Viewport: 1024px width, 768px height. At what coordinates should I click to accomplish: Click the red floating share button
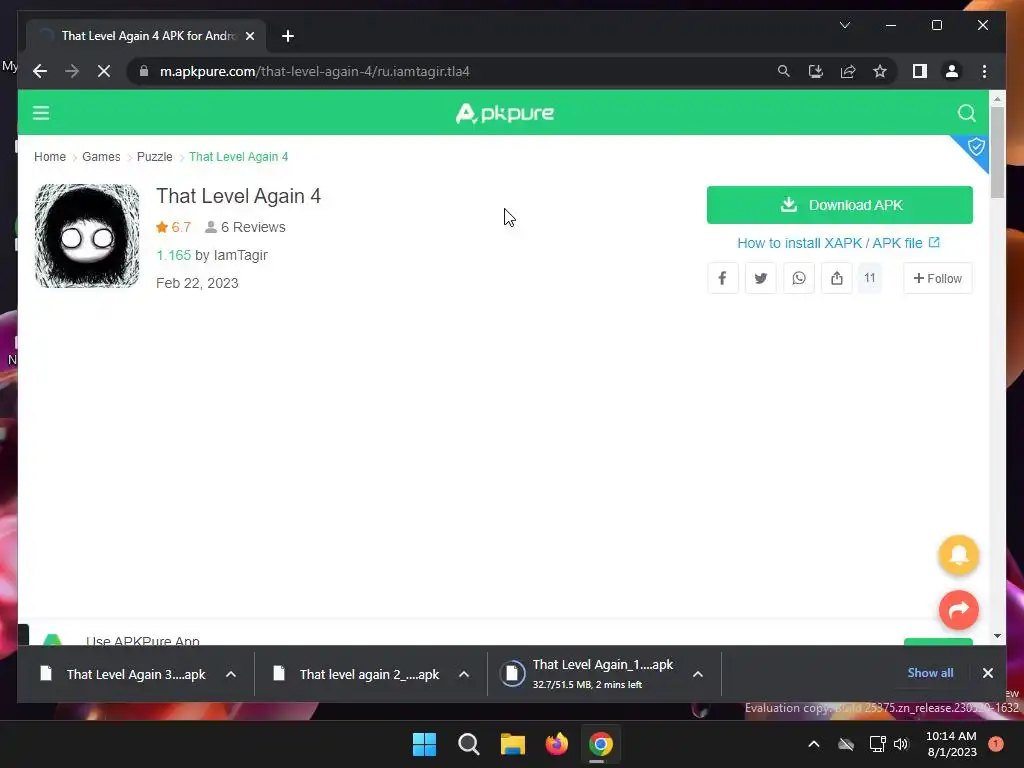(x=958, y=610)
